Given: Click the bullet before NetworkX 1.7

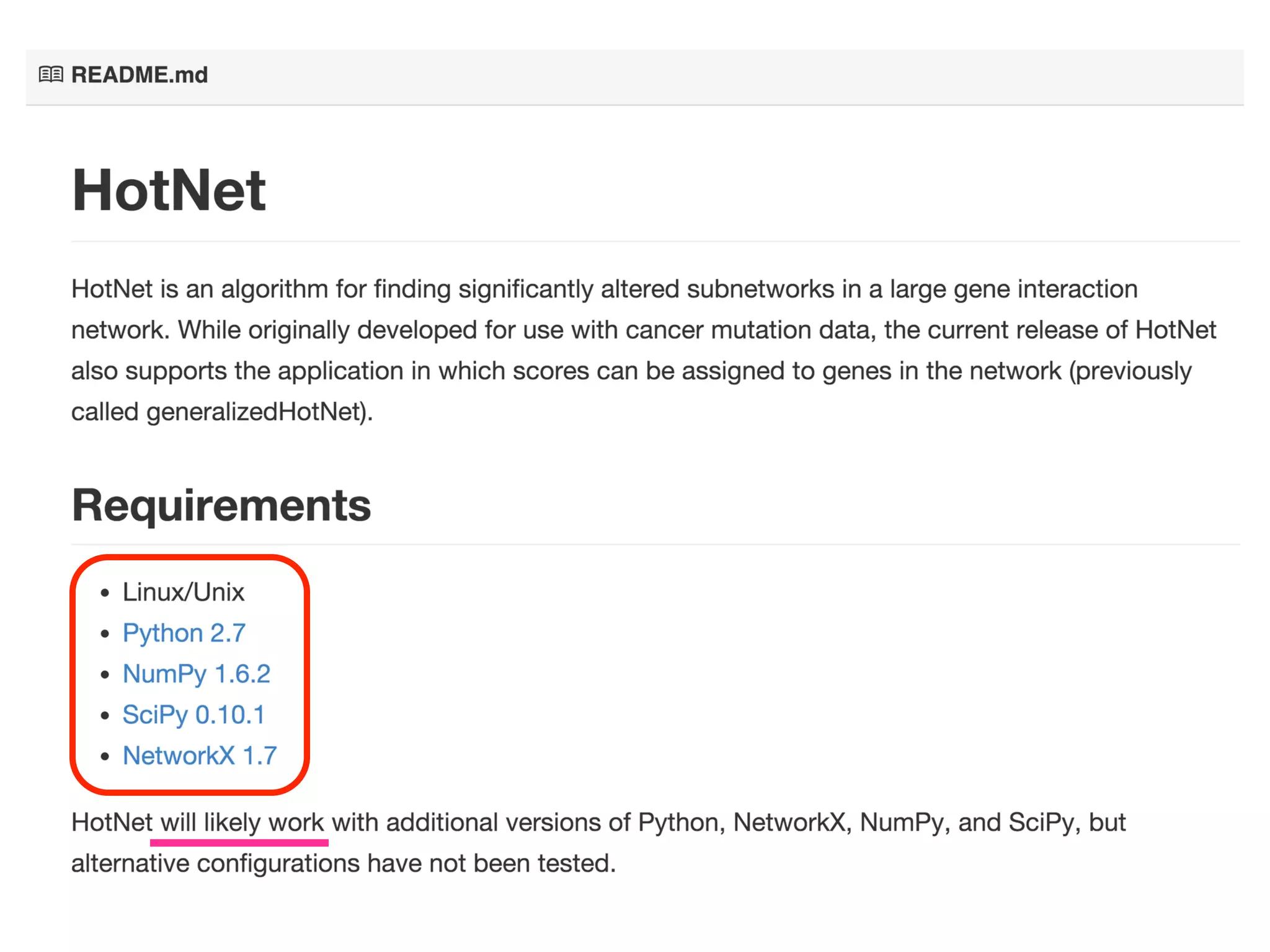Looking at the screenshot, I should [x=105, y=757].
